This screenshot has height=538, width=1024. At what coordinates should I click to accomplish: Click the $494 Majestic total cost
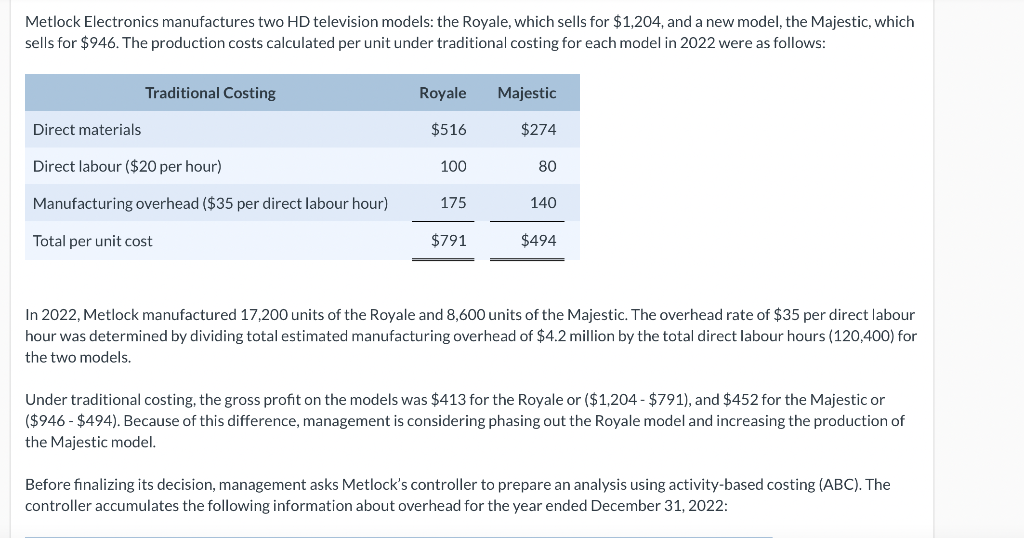pos(539,241)
